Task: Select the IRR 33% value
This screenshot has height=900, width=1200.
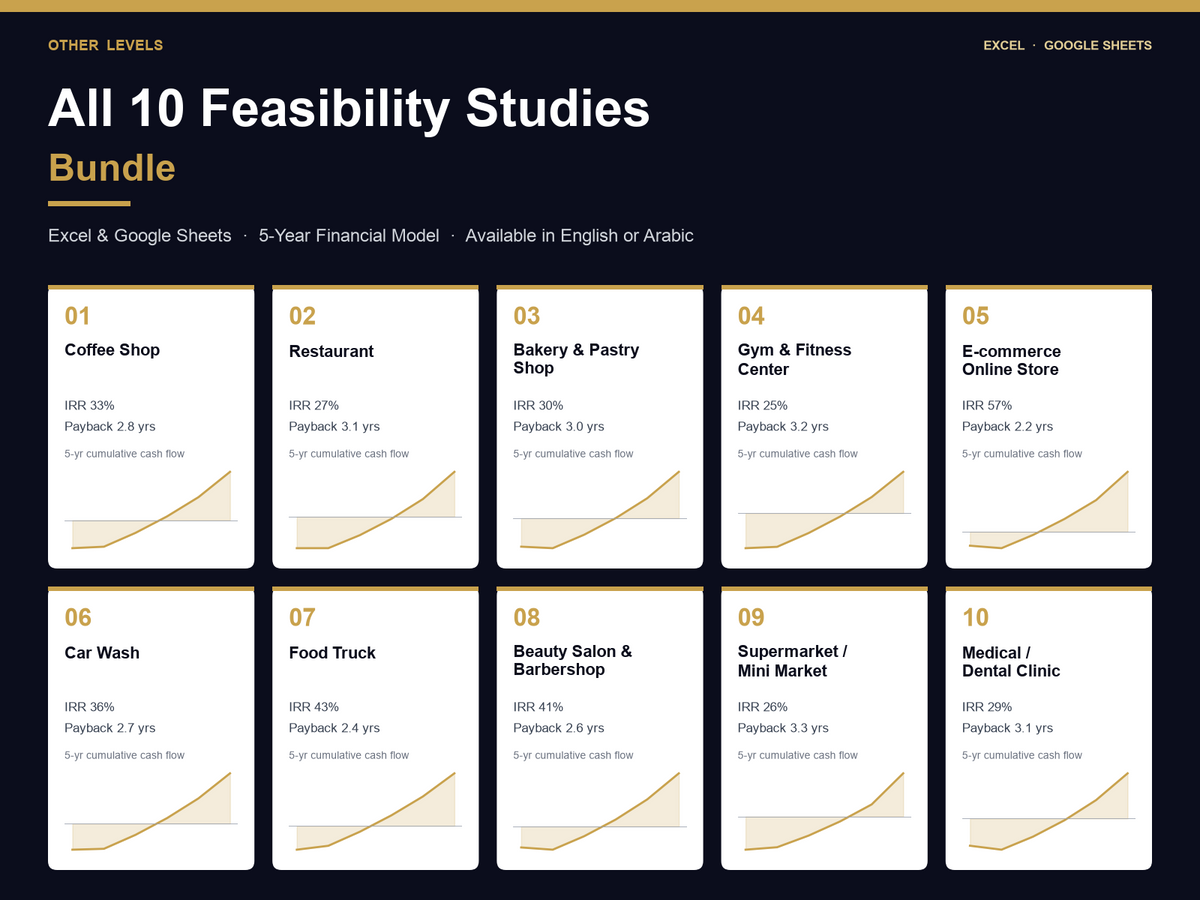Action: [x=89, y=405]
